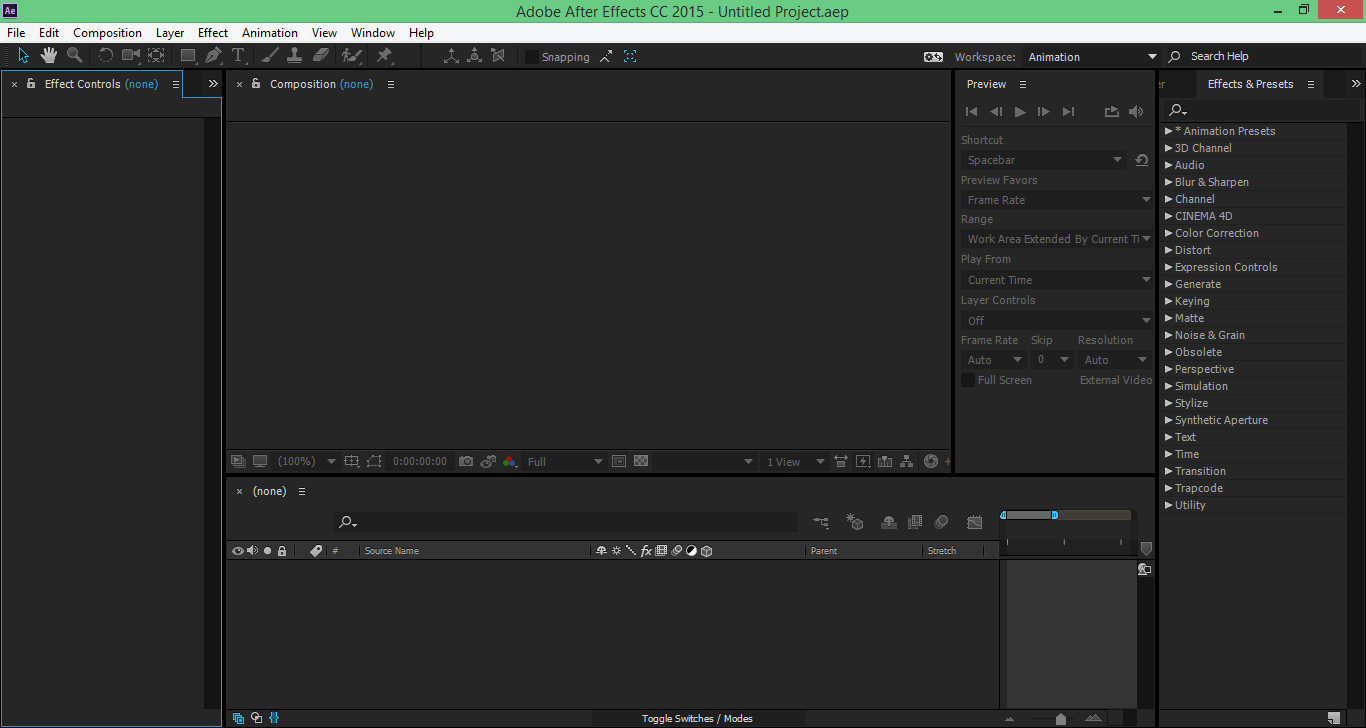This screenshot has height=728, width=1366.
Task: Open the Composition menu
Action: [x=107, y=33]
